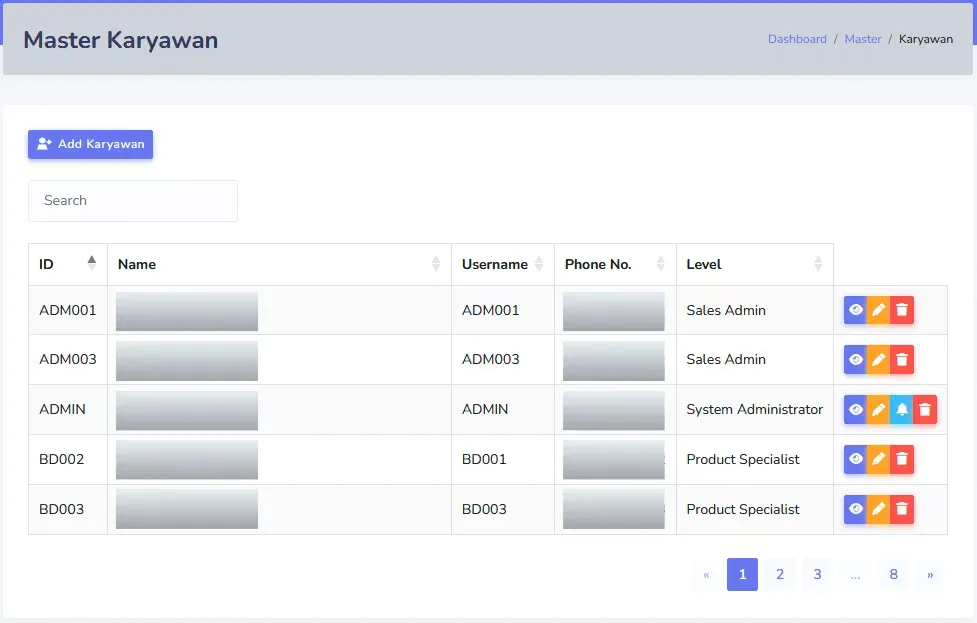Edit the ADM001 employee record

pos(879,310)
